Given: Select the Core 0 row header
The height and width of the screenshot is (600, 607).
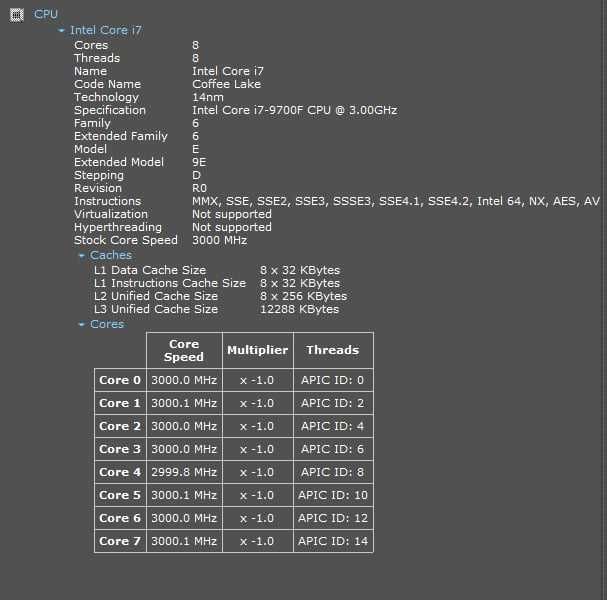Looking at the screenshot, I should tap(120, 380).
